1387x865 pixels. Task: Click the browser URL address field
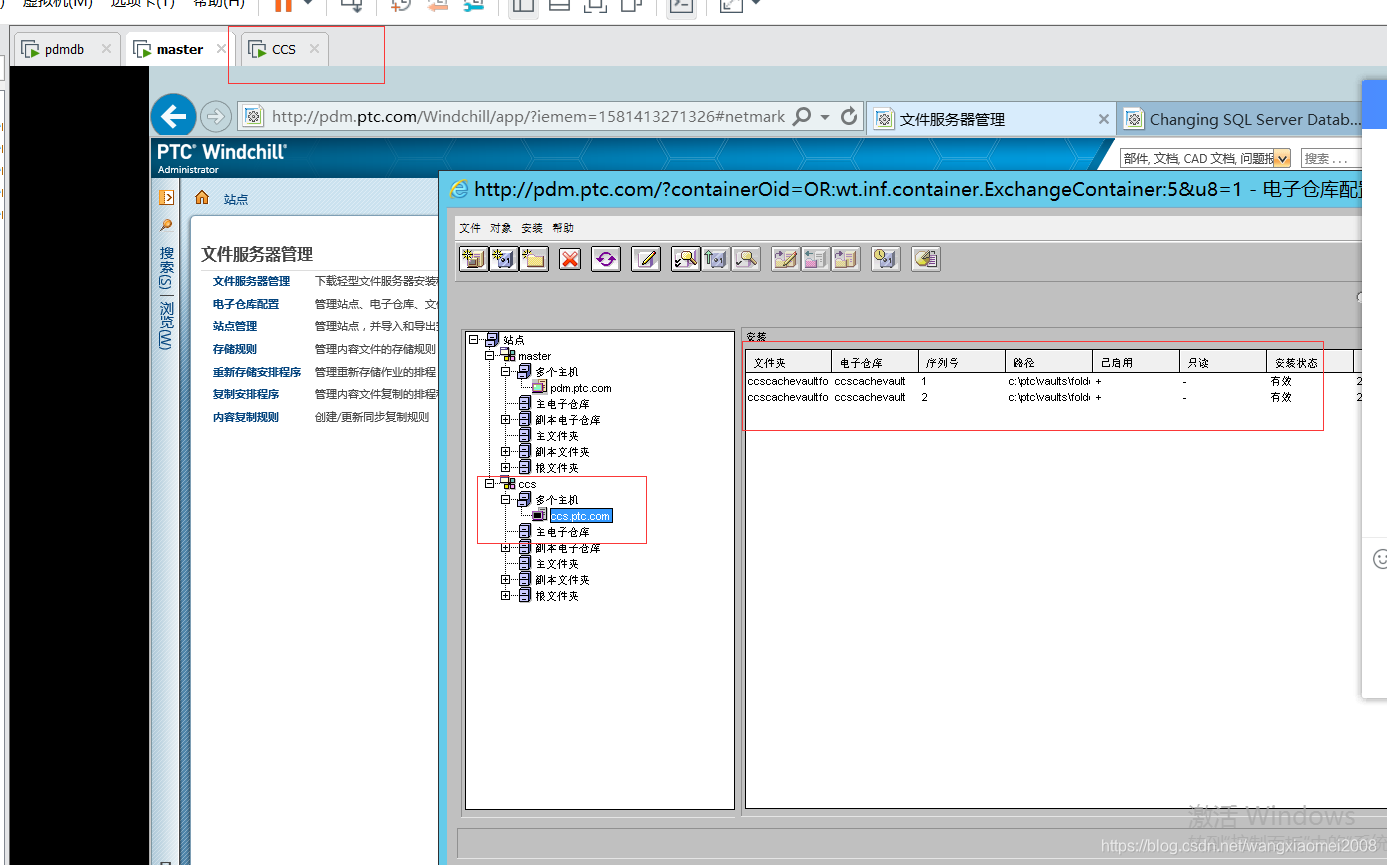click(527, 117)
